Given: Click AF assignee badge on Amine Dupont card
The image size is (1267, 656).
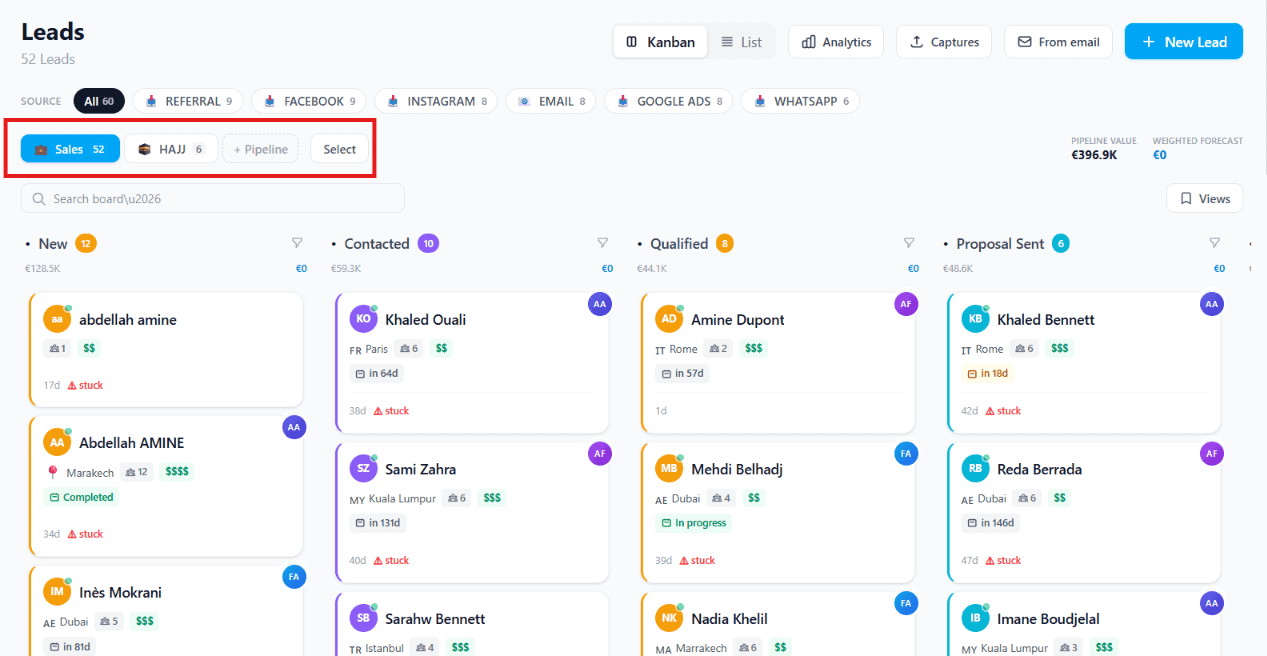Looking at the screenshot, I should (906, 304).
